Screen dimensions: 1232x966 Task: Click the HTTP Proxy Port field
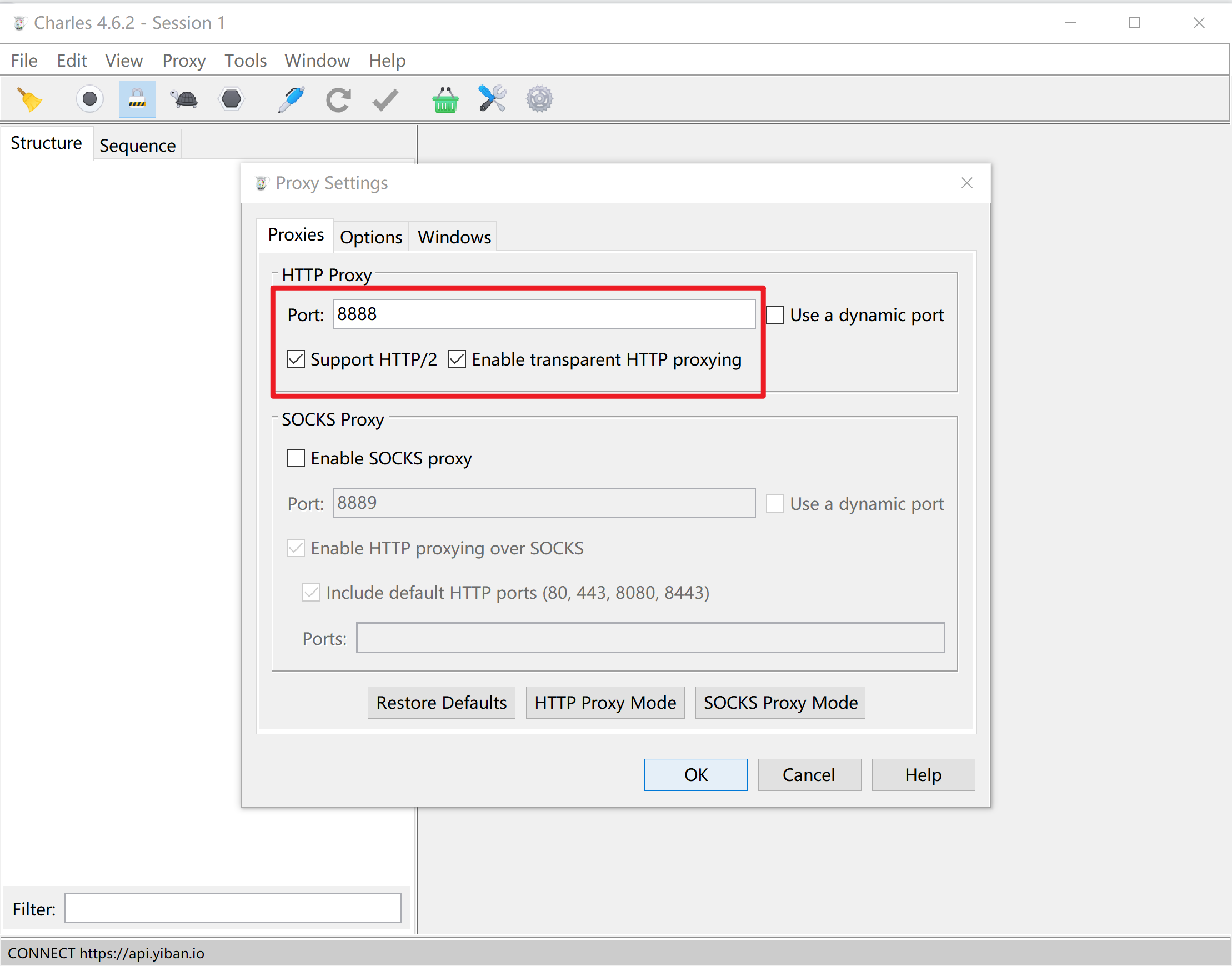pos(543,314)
